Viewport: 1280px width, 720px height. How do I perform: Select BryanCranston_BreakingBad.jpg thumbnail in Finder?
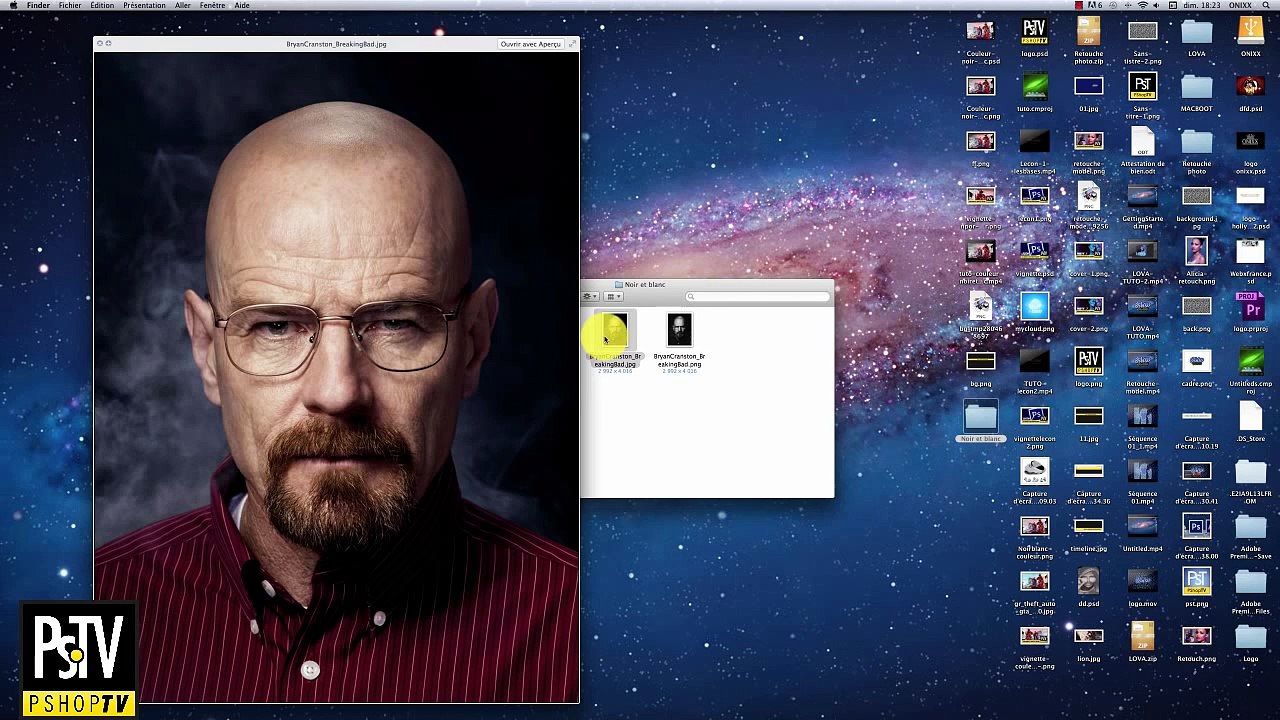[x=614, y=330]
